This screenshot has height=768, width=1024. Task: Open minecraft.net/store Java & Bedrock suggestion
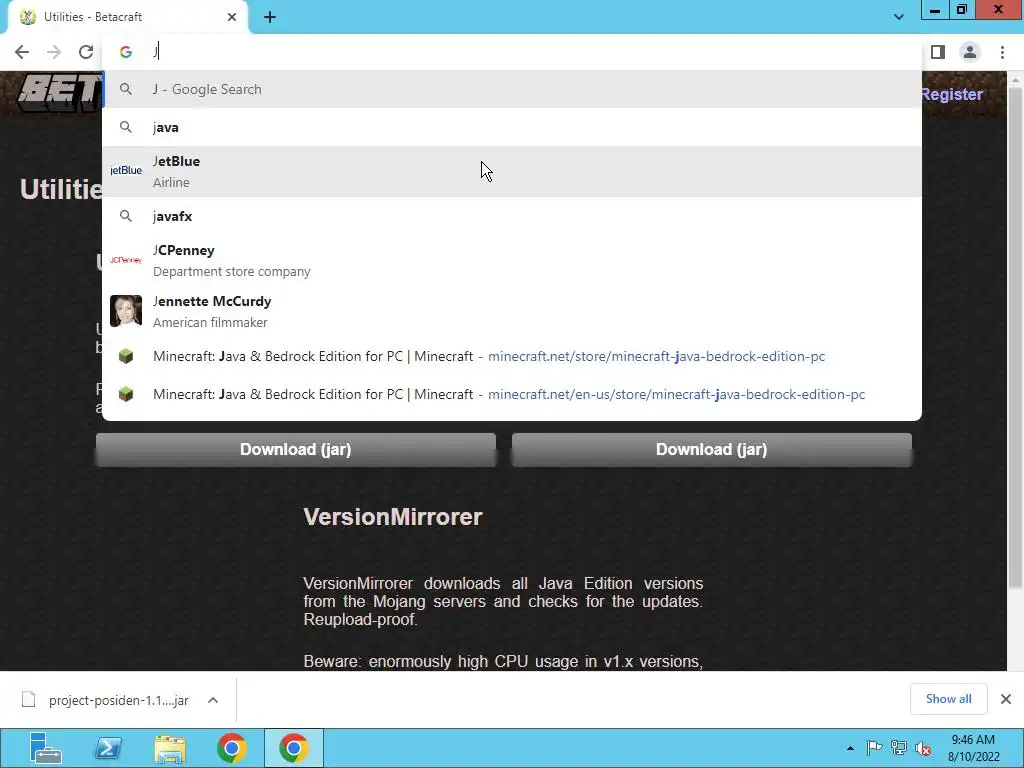click(512, 357)
